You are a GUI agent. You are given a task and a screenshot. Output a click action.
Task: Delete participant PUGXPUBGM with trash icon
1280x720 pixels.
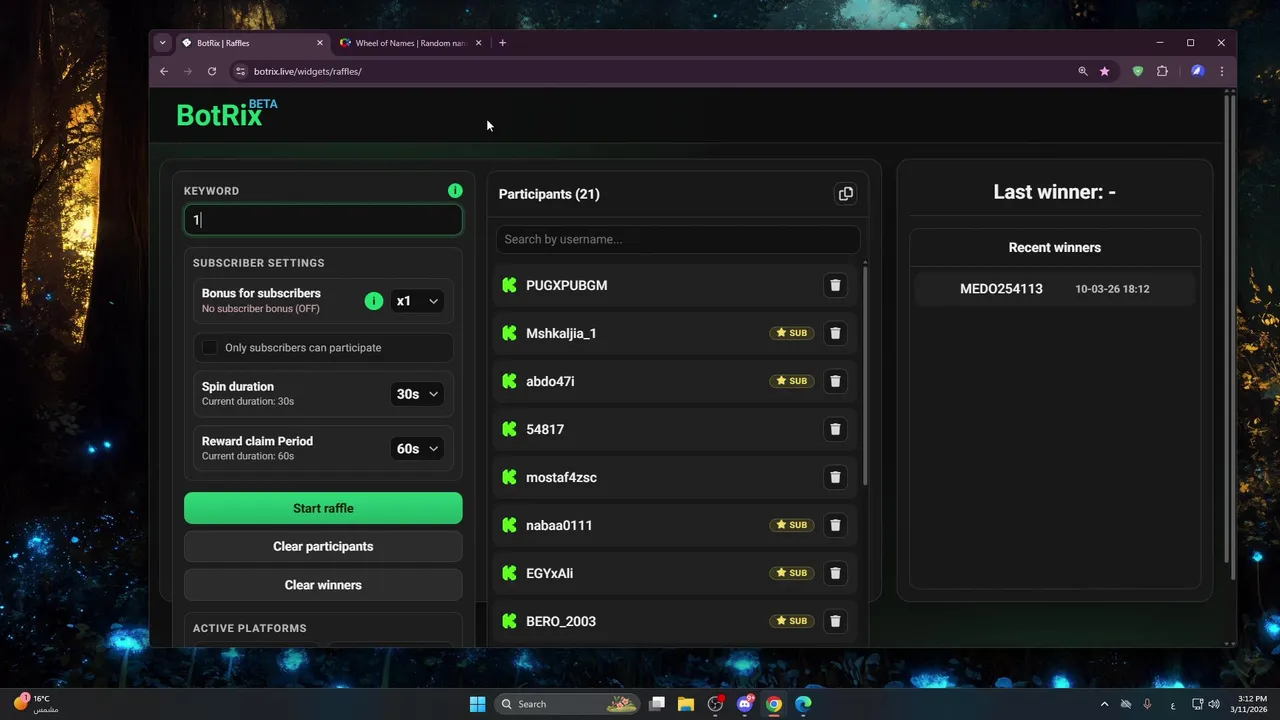[835, 285]
